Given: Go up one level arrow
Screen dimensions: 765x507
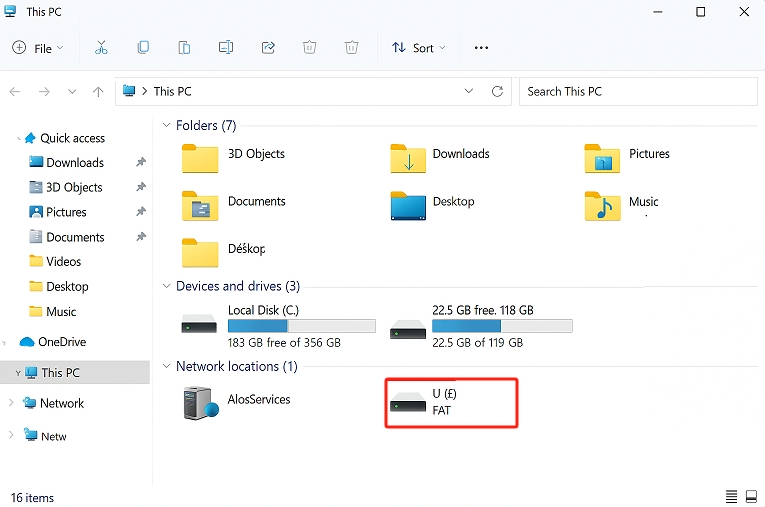Looking at the screenshot, I should [98, 91].
